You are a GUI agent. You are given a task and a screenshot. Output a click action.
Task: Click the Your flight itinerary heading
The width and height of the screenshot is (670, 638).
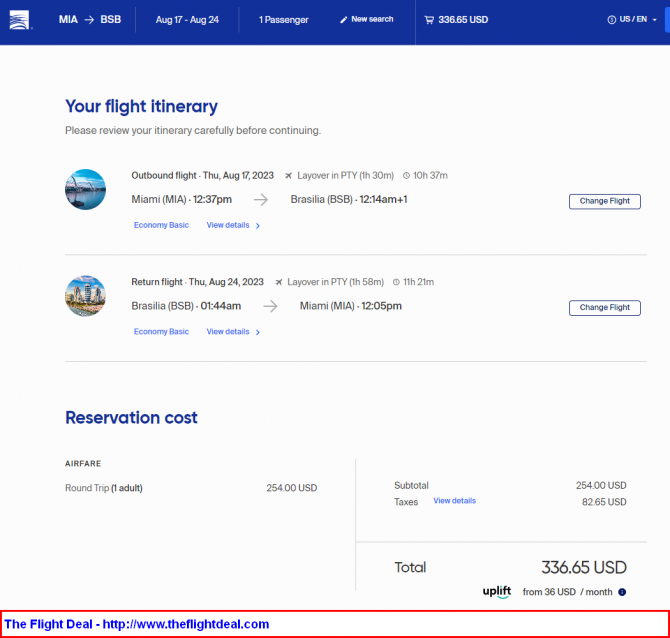coord(141,107)
